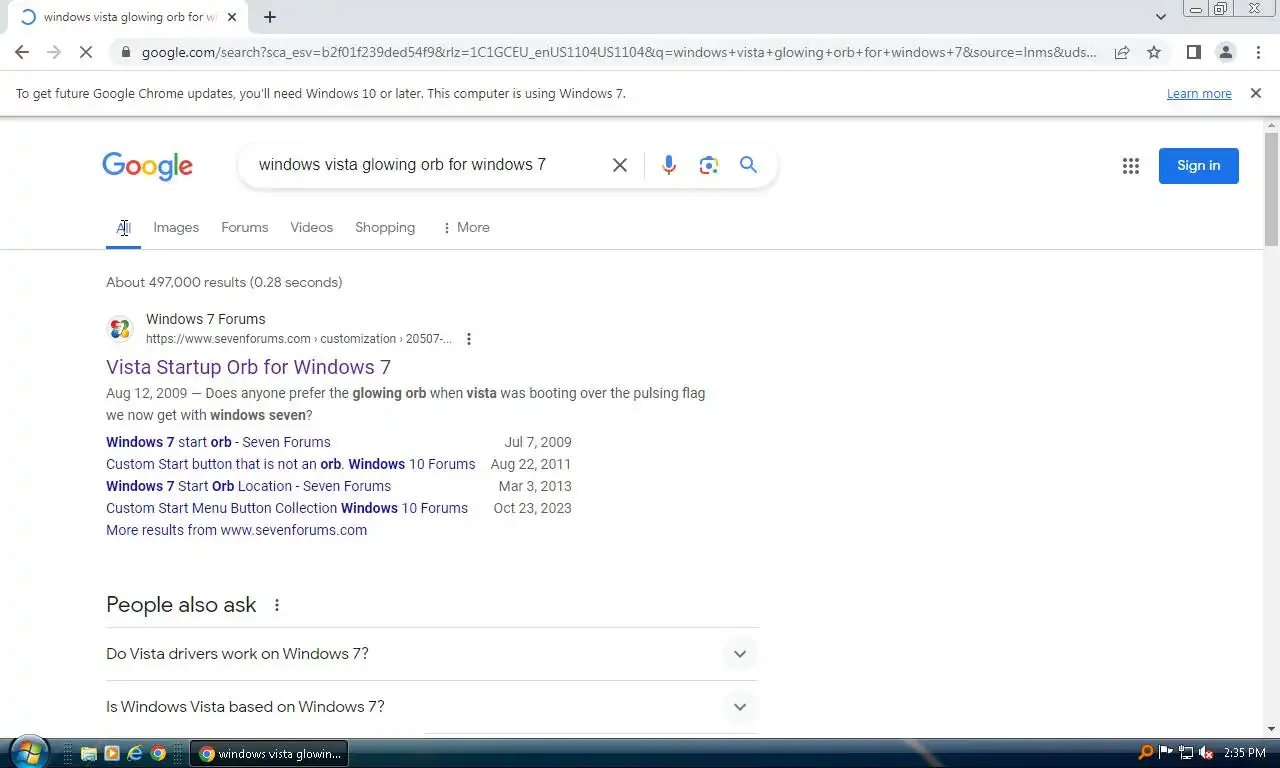
Task: Click the muted volume tray icon
Action: [x=1207, y=753]
